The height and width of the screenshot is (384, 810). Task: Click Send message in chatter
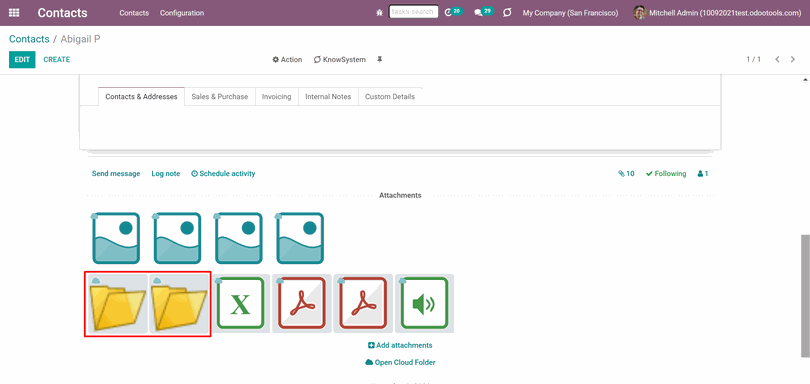pos(116,174)
